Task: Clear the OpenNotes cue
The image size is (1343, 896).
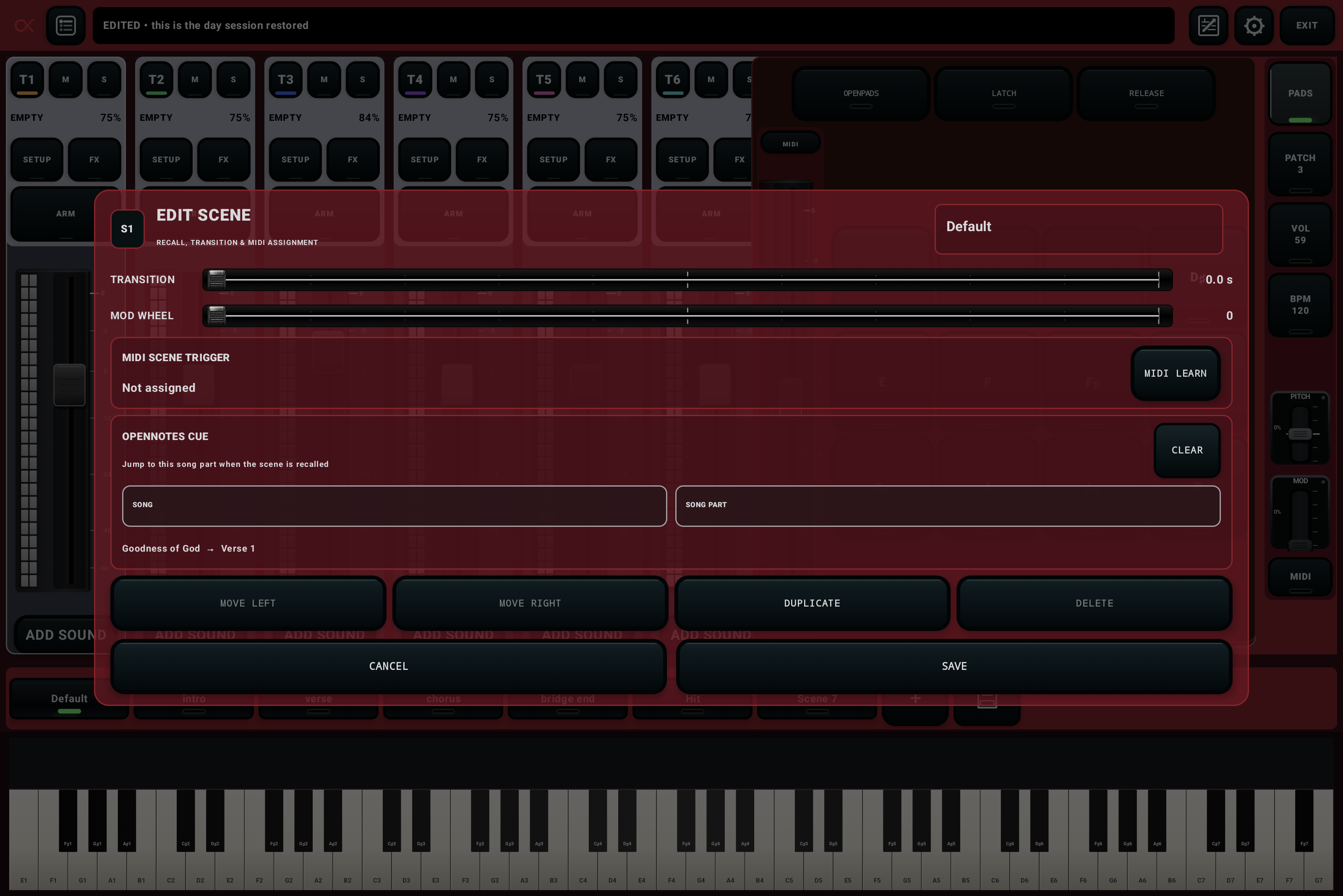Action: pos(1187,450)
